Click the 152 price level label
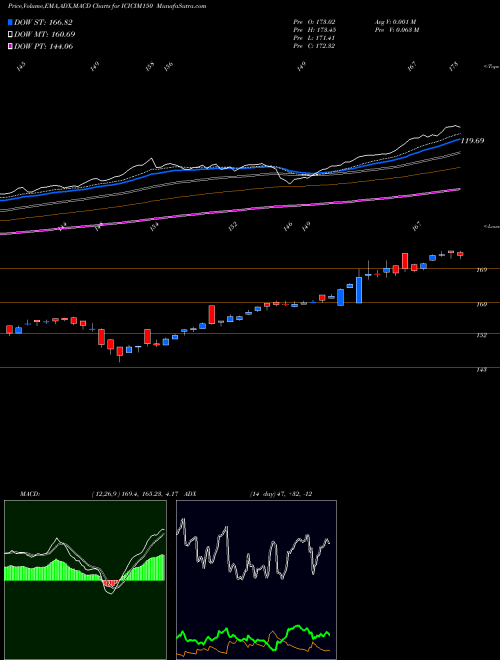This screenshot has width=500, height=660. pos(481,335)
